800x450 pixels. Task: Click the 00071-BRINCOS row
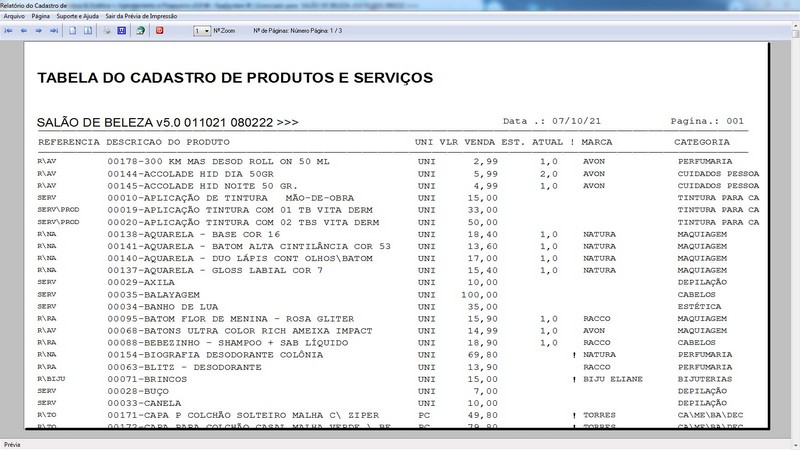tap(398, 379)
